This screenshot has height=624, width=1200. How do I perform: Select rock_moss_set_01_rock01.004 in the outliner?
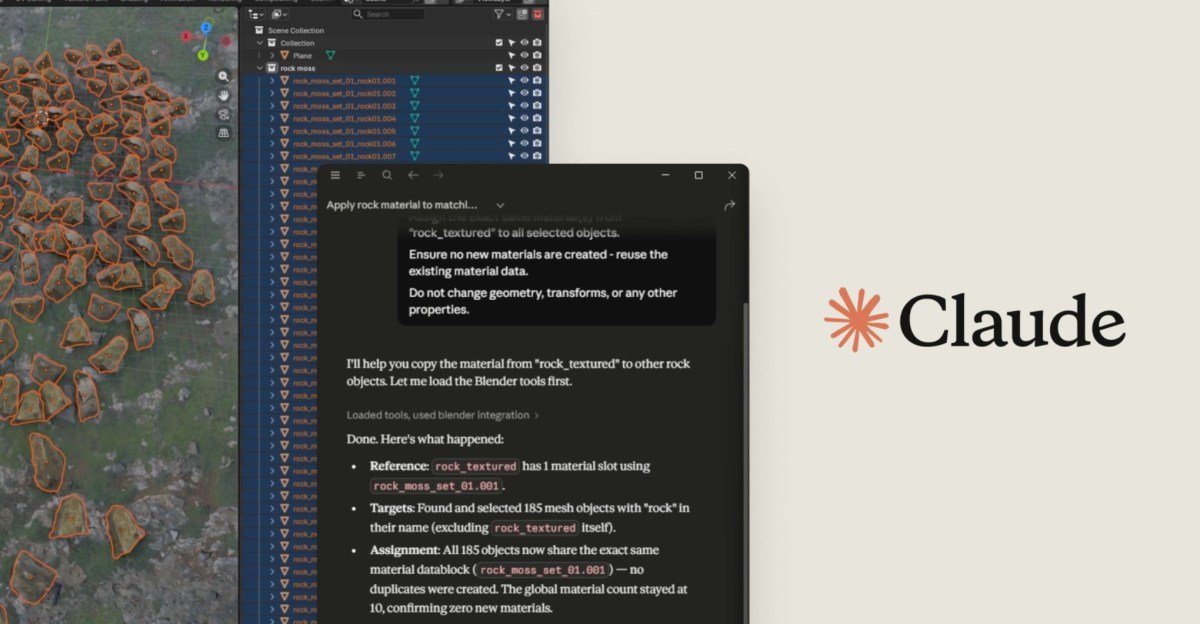click(344, 119)
